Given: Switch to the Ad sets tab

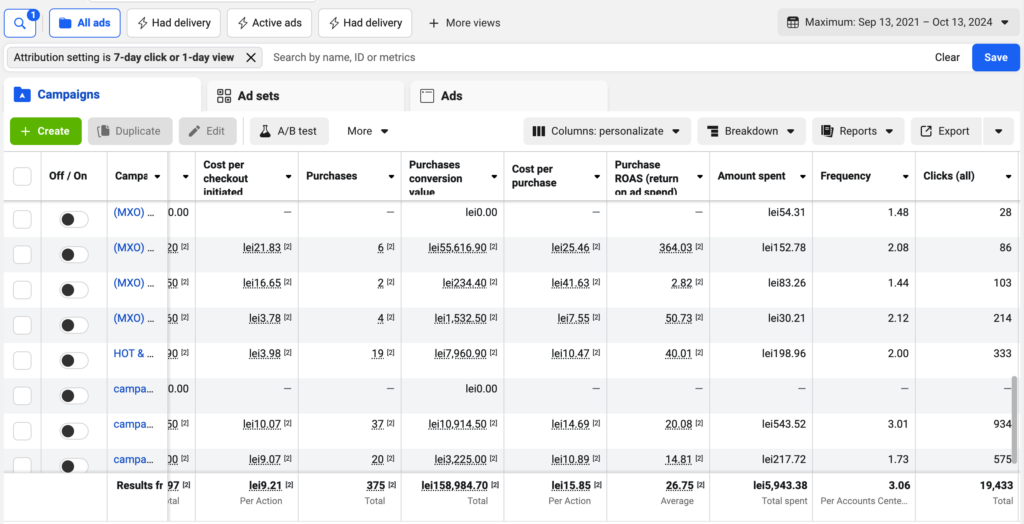Looking at the screenshot, I should coord(306,96).
